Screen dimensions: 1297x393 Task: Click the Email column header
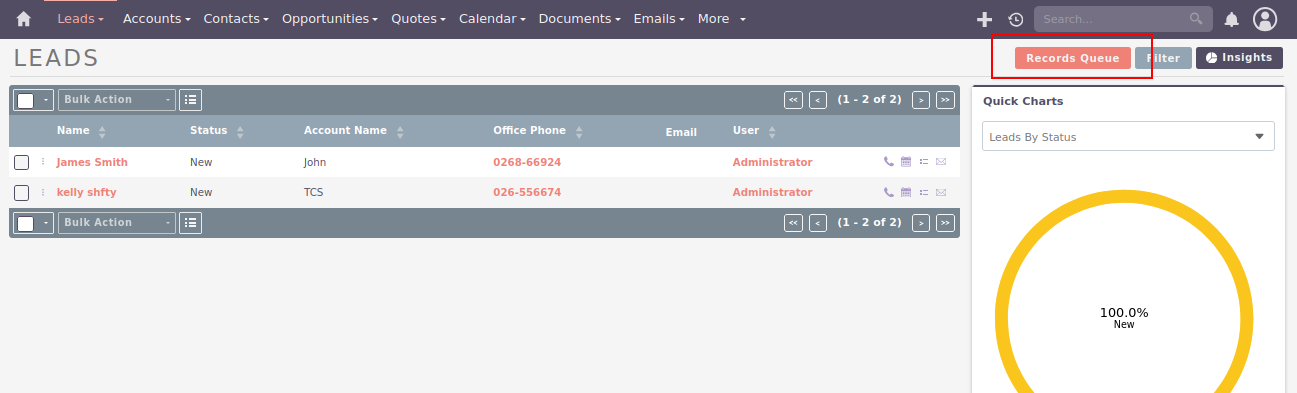click(x=681, y=131)
